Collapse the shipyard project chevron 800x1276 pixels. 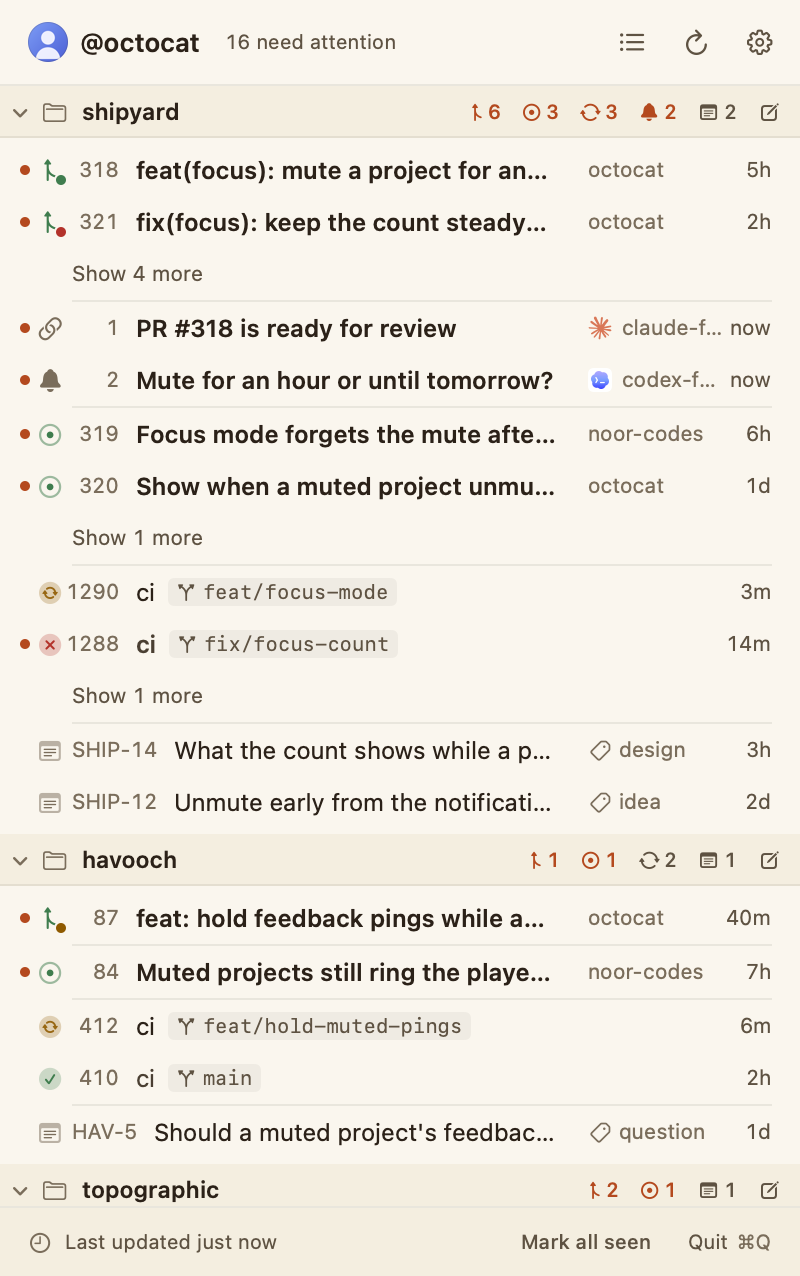(x=20, y=113)
